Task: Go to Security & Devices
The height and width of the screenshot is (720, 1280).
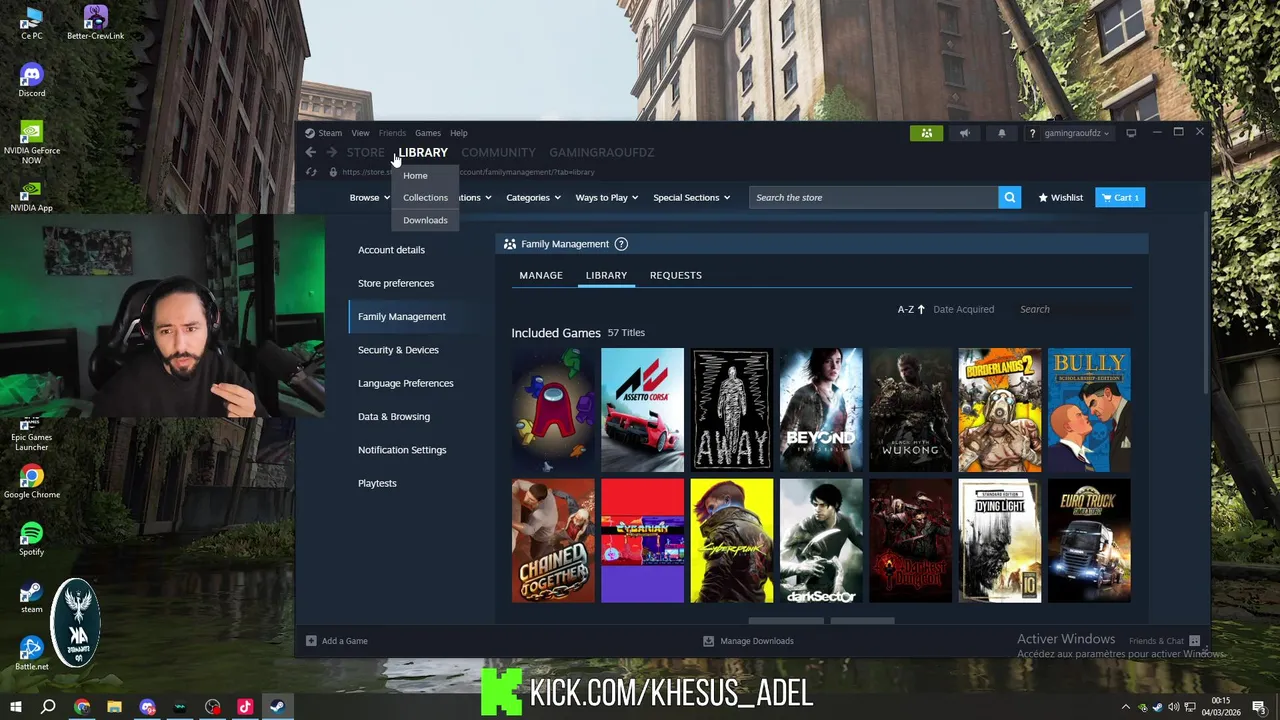Action: [x=398, y=350]
